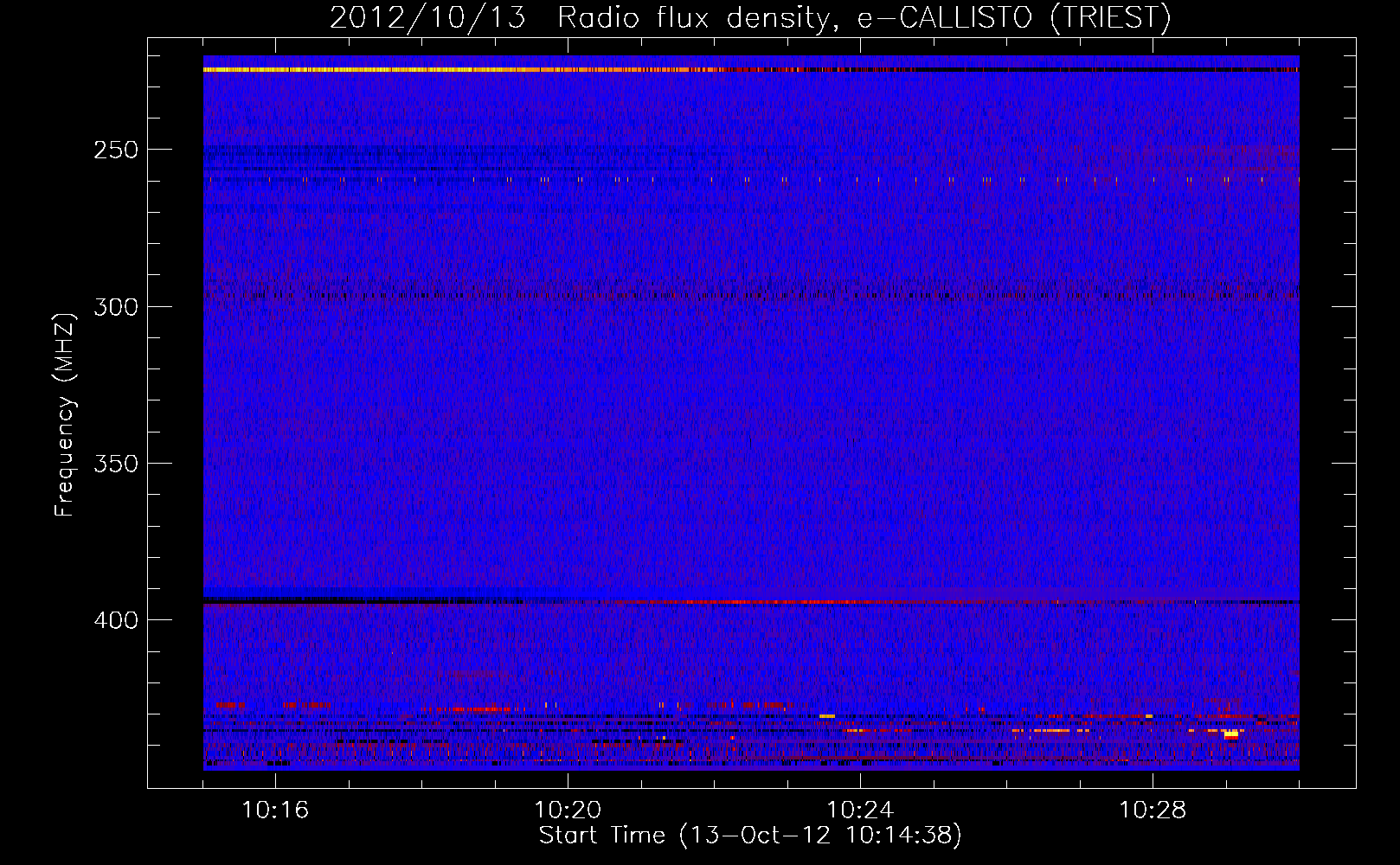Click the bright yellow burst near 10:29
The width and height of the screenshot is (1400, 865).
(x=1231, y=734)
